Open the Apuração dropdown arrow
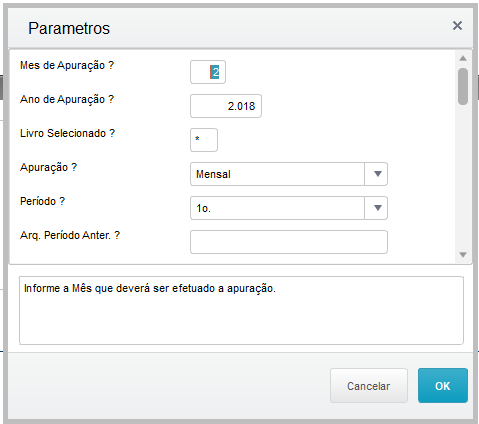Screen dimensions: 479x424 tap(377, 174)
